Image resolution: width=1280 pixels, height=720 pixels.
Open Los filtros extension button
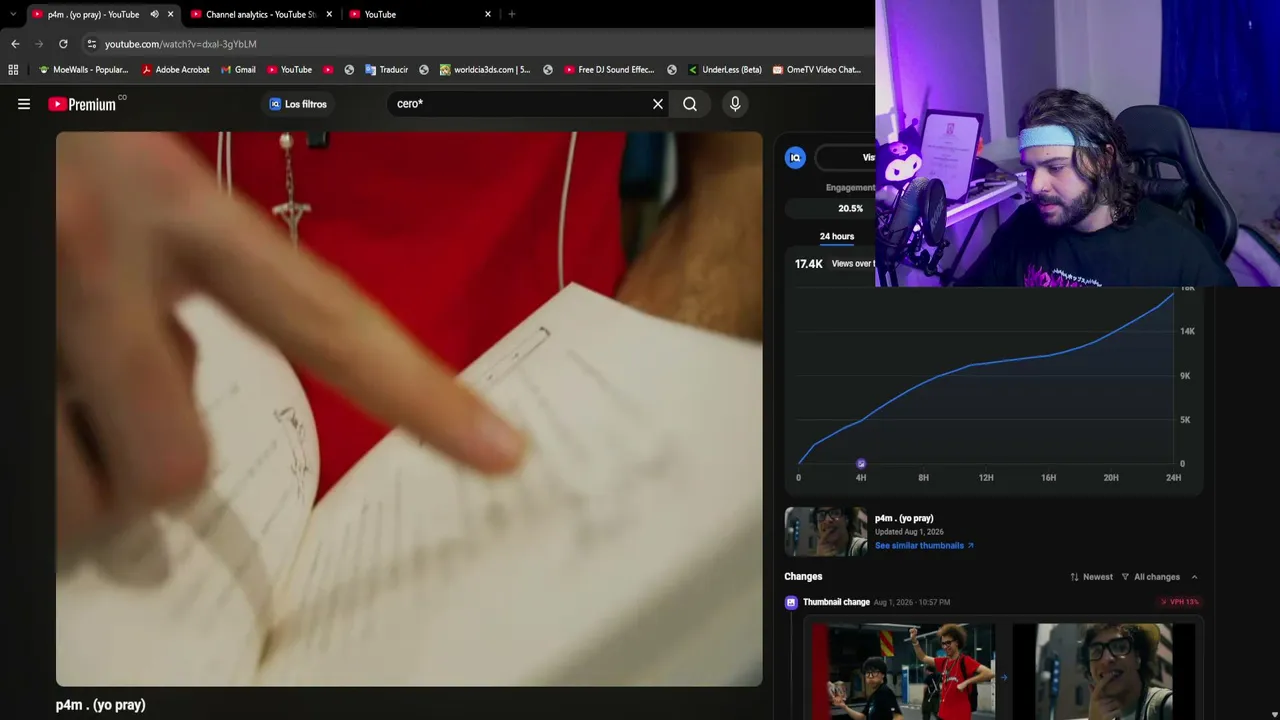tap(298, 104)
